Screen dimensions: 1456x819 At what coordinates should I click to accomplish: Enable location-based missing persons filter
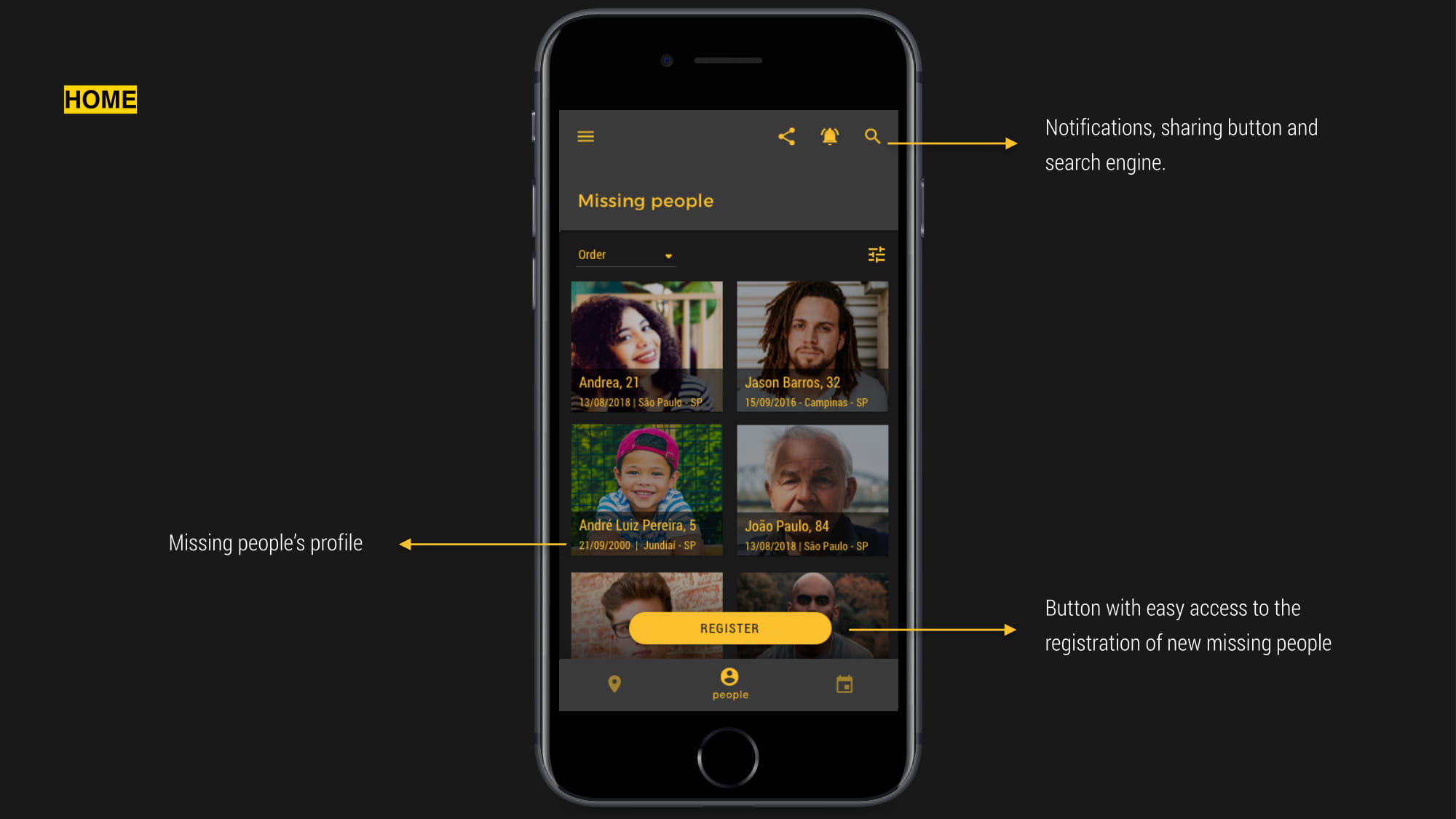click(x=612, y=683)
